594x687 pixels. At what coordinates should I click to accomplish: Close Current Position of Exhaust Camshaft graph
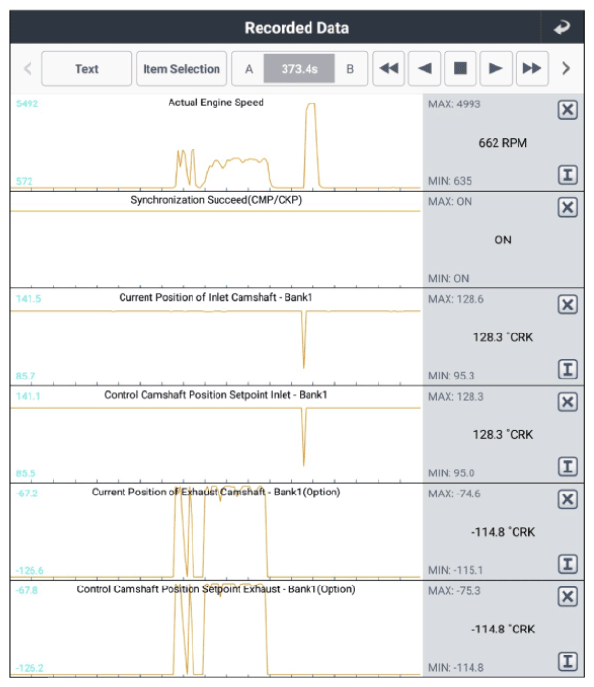pyautogui.click(x=568, y=499)
